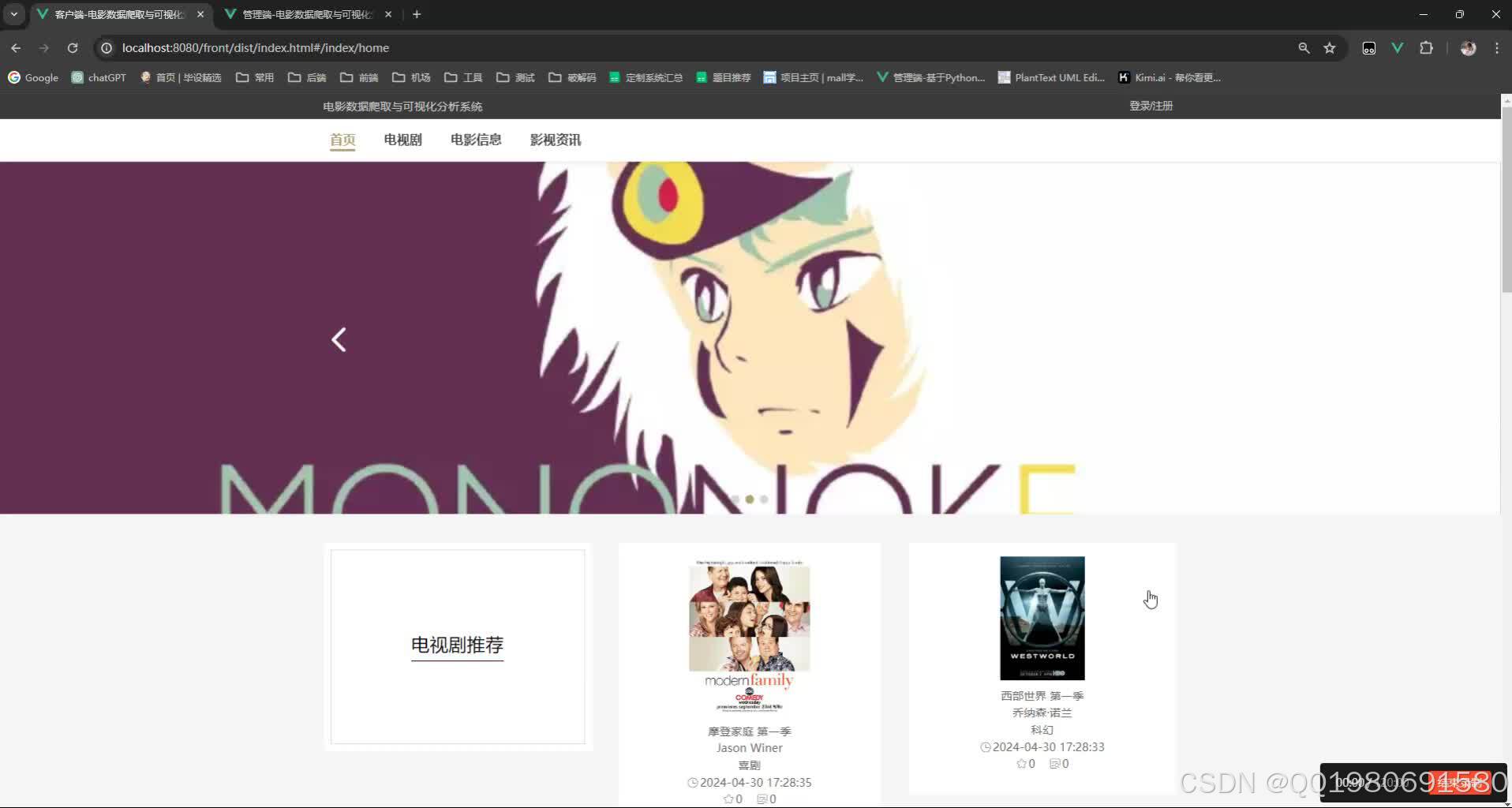This screenshot has height=808, width=1512.
Task: Close the 管理端 tab
Action: (x=388, y=14)
